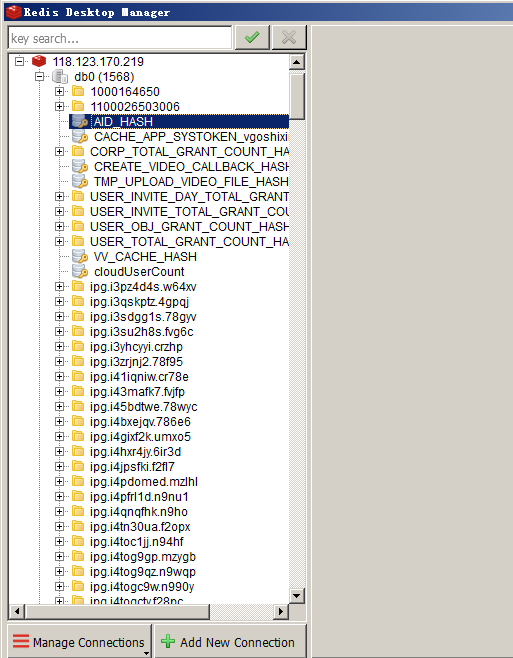Select the ipg.i4hxr4jy.6ir3d row
Screen dimensions: 513x658
tap(135, 452)
